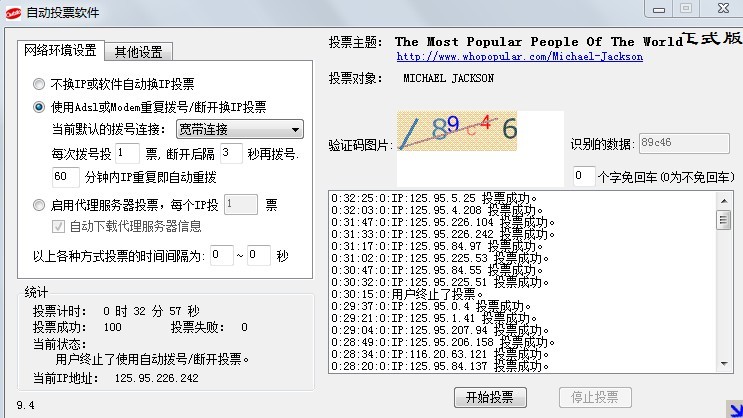This screenshot has height=418, width=743.
Task: Select 使用Adsl或Modem重复拨号 radio option
Action: (x=40, y=107)
